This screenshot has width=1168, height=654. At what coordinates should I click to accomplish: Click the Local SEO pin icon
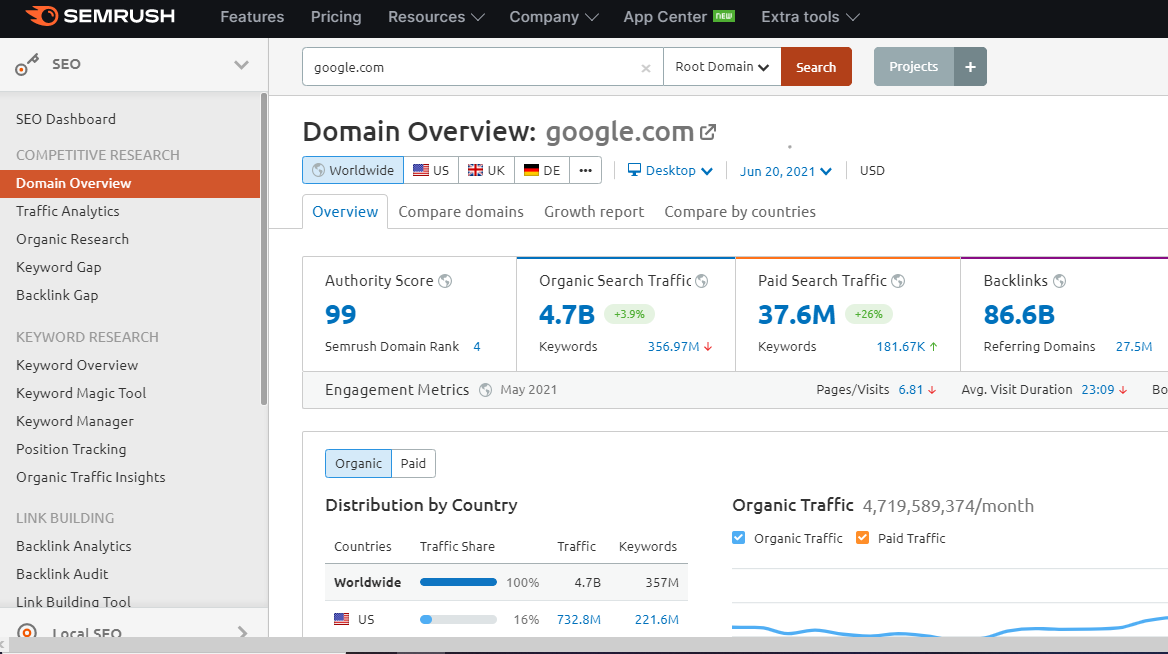(27, 632)
